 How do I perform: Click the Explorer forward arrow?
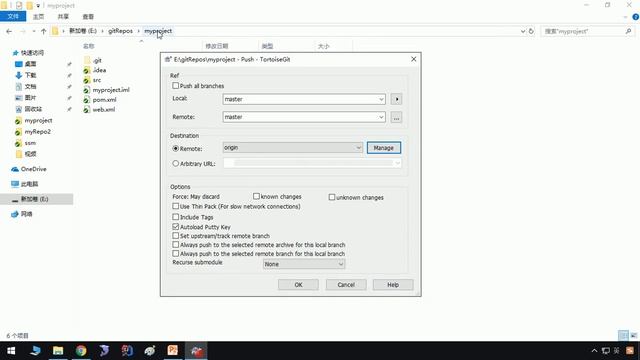(23, 31)
